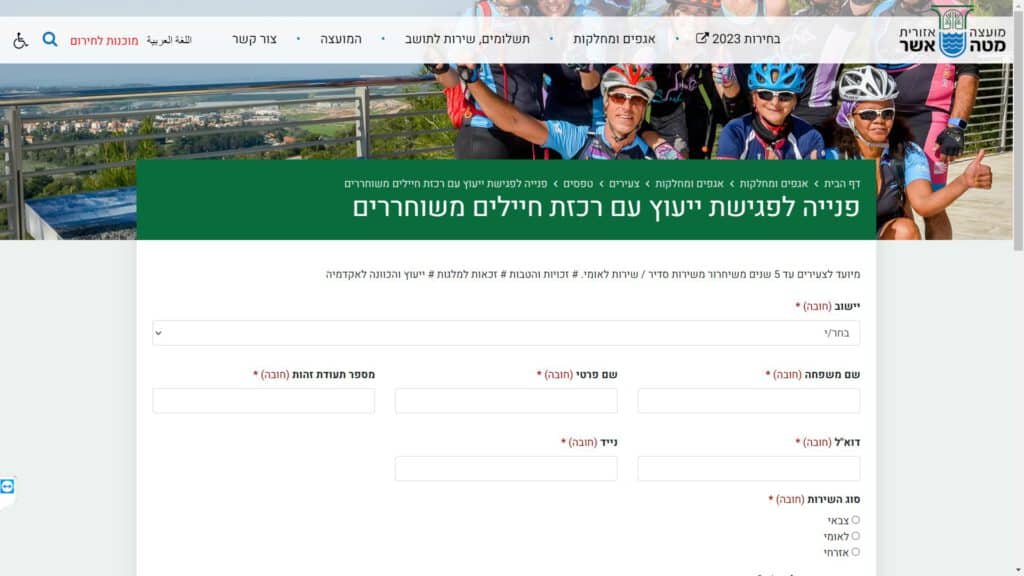Viewport: 1024px width, 576px height.
Task: Click into the שם משפחה field
Action: point(748,401)
